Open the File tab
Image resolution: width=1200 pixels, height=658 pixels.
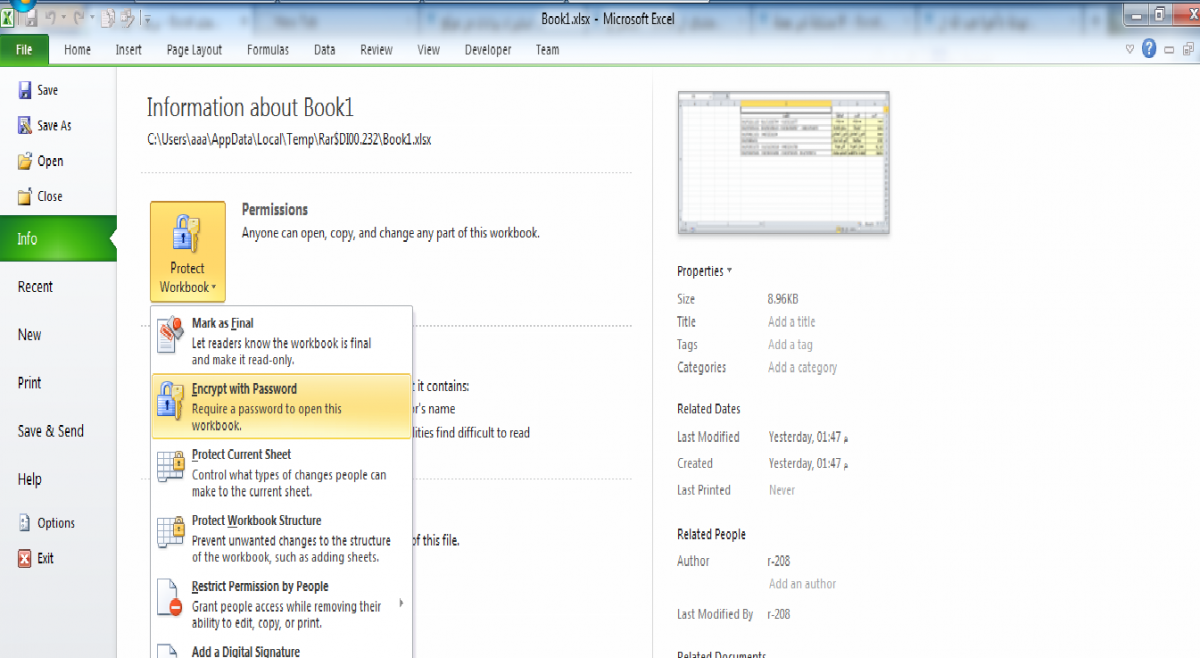(24, 49)
